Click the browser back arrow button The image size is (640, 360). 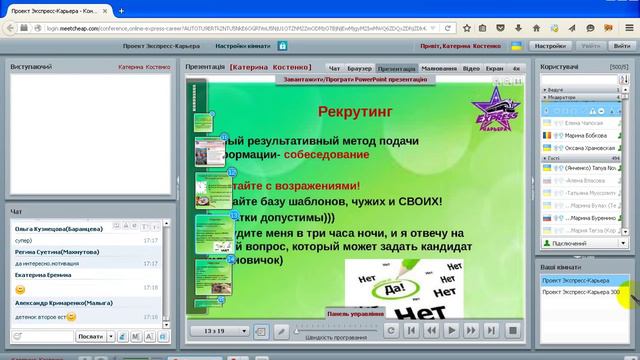click(10, 28)
